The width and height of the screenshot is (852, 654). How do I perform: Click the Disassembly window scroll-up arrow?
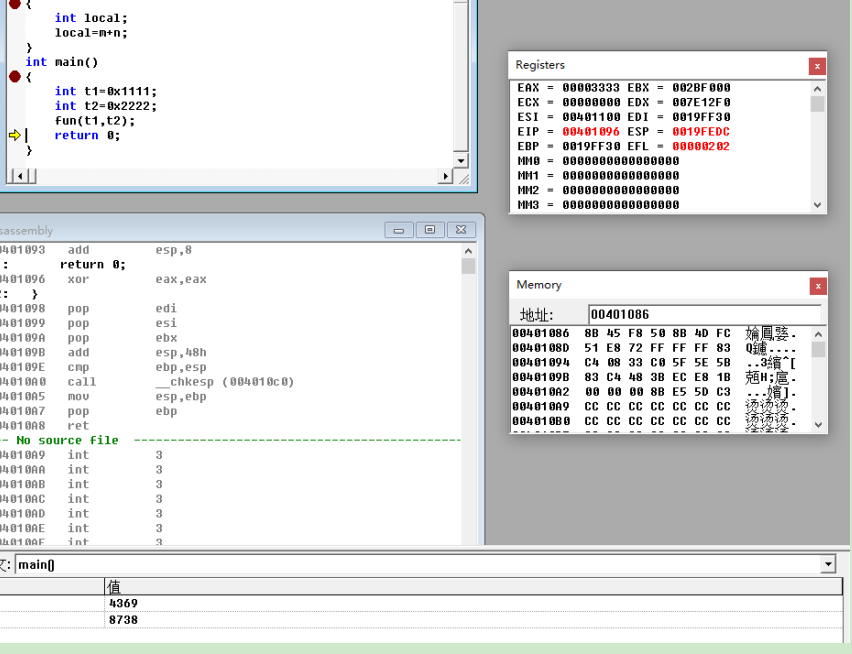click(x=468, y=251)
